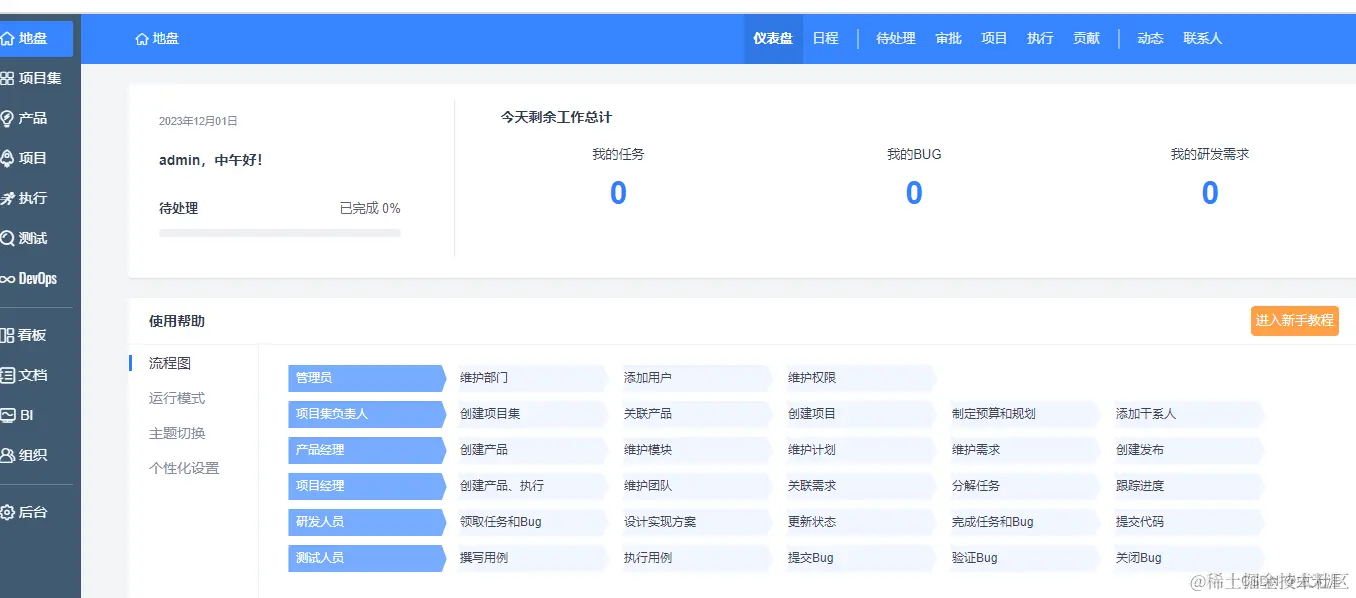Image resolution: width=1356 pixels, height=598 pixels.
Task: Click the 待处理 progress bar
Action: click(x=280, y=232)
